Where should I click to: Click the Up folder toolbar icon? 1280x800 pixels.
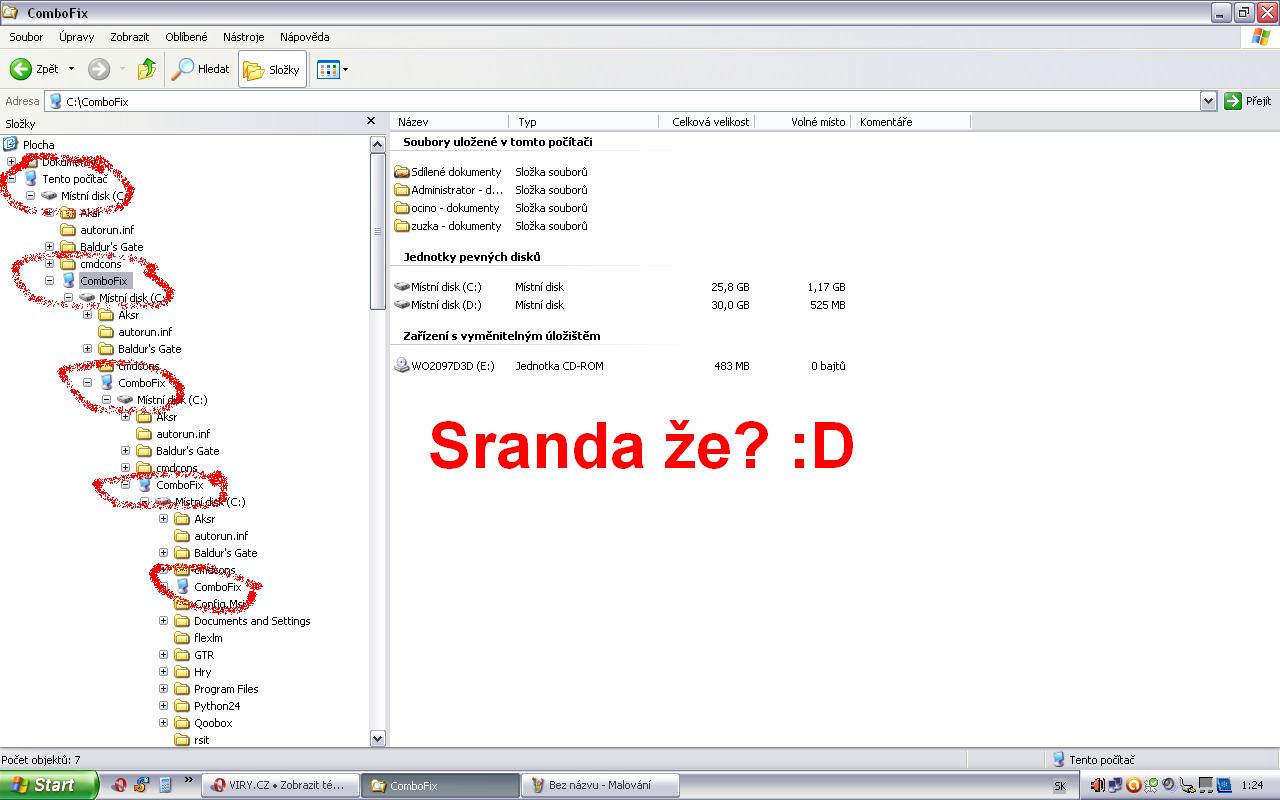[x=147, y=69]
